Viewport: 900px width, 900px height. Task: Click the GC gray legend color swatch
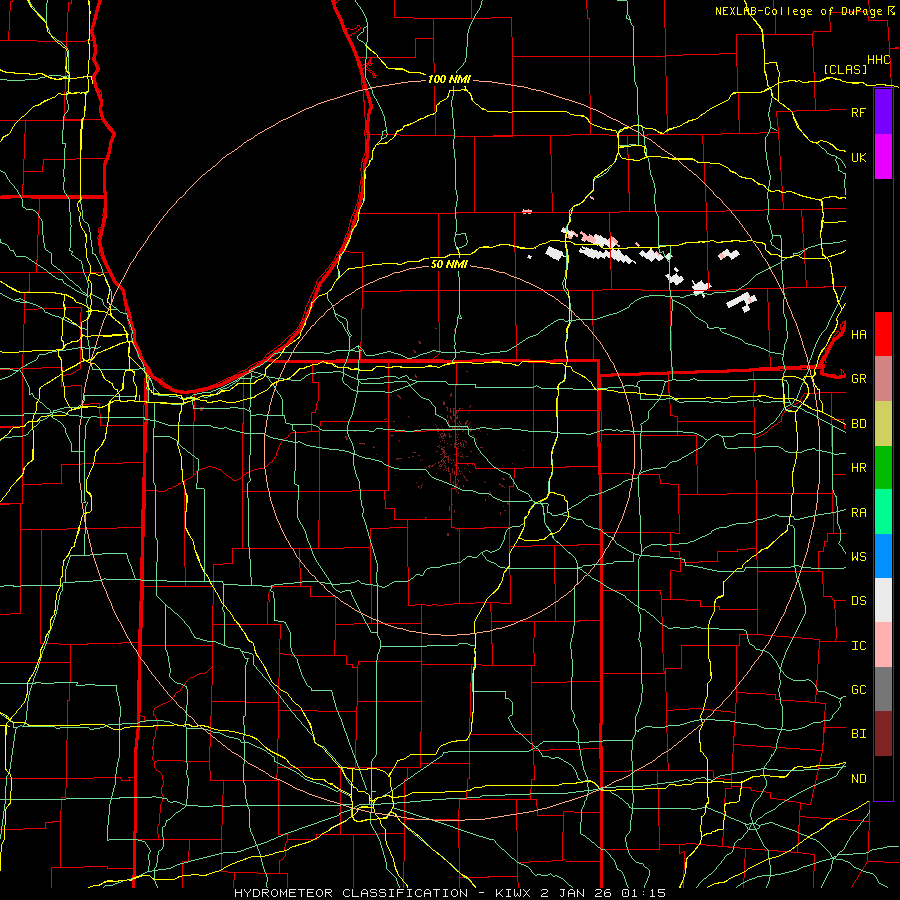tap(883, 689)
